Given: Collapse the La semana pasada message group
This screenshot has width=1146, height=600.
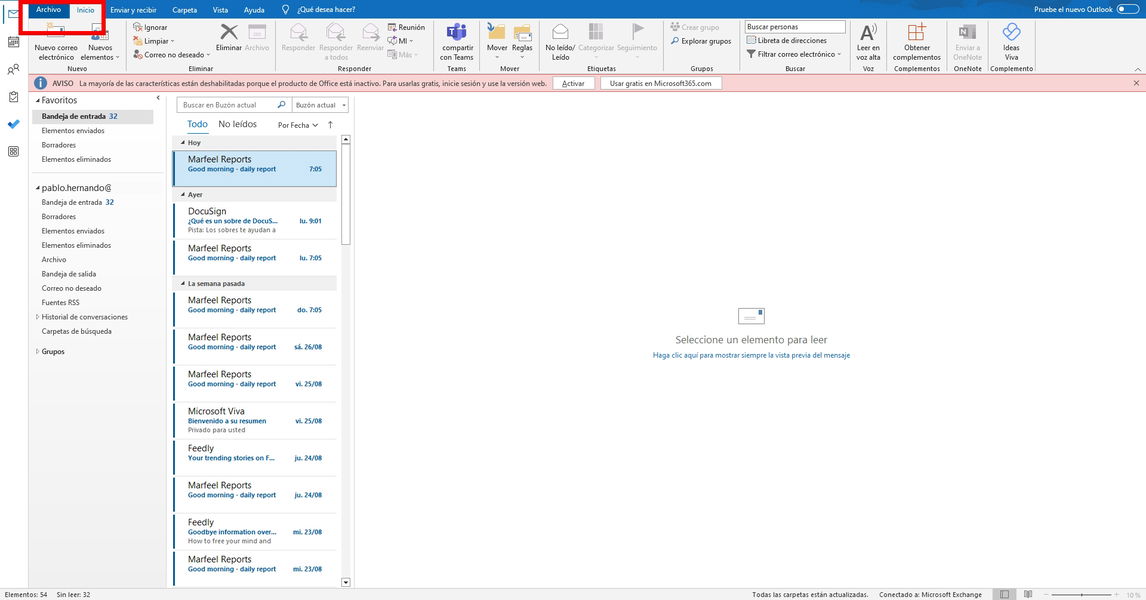Looking at the screenshot, I should click(183, 284).
